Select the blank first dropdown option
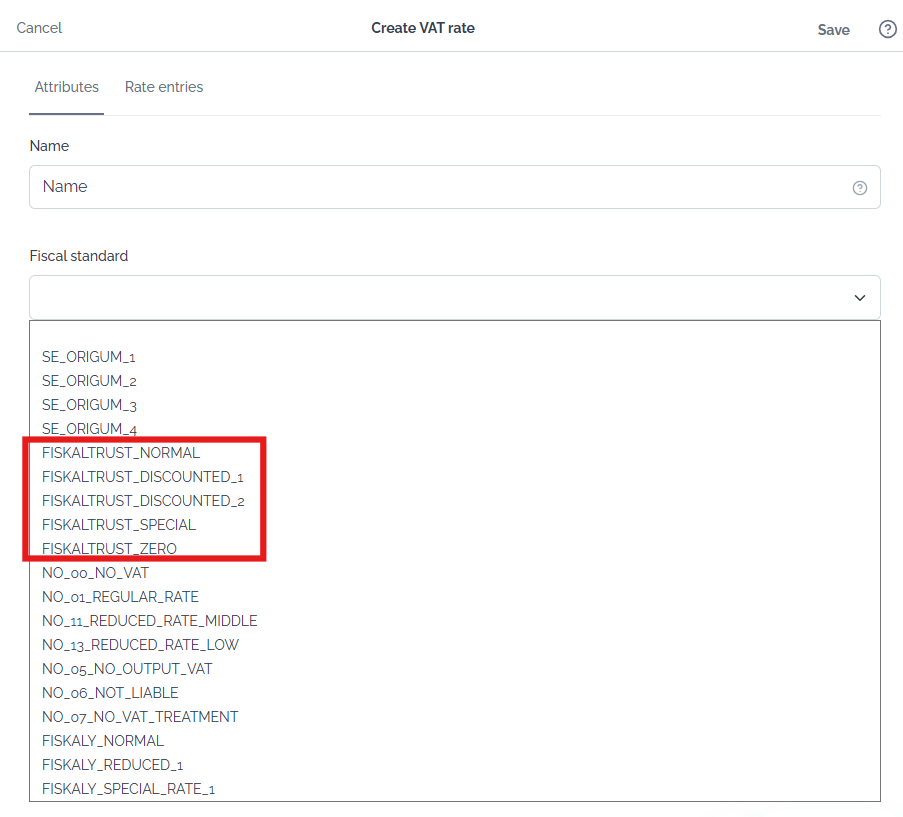This screenshot has height=817, width=903. [x=454, y=333]
